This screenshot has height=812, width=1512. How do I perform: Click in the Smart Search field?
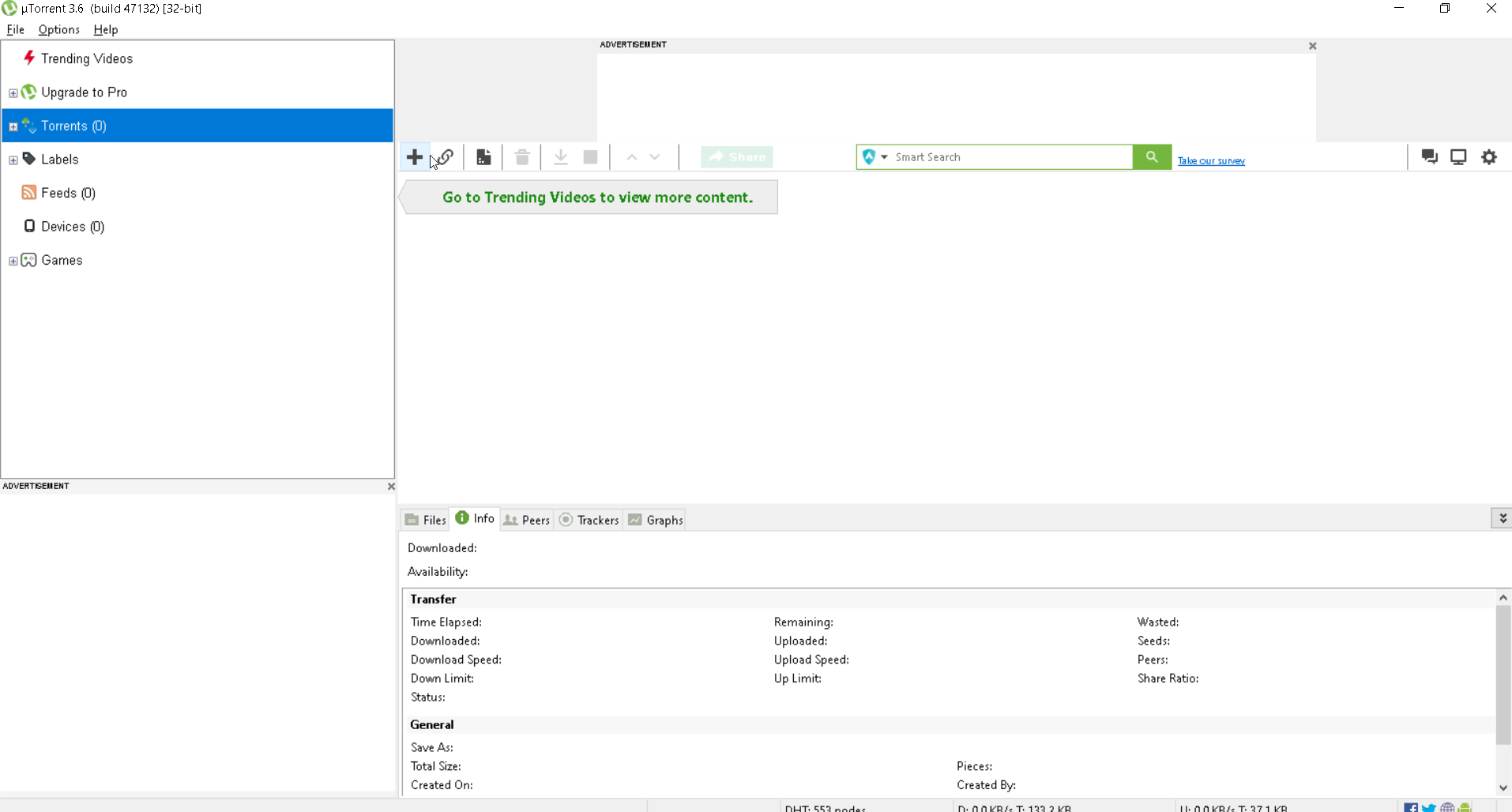pos(1011,157)
